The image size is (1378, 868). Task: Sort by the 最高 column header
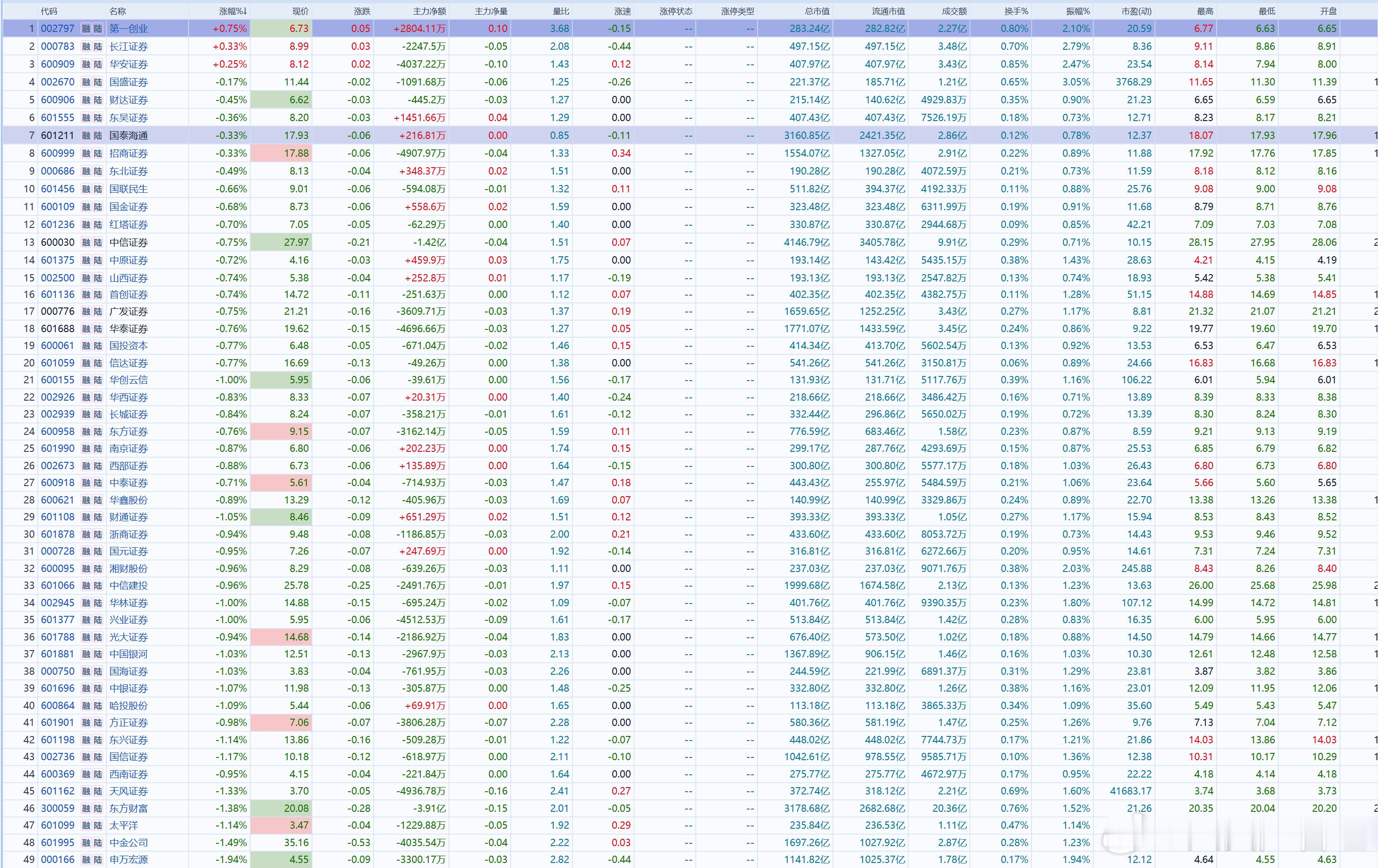(x=1205, y=11)
